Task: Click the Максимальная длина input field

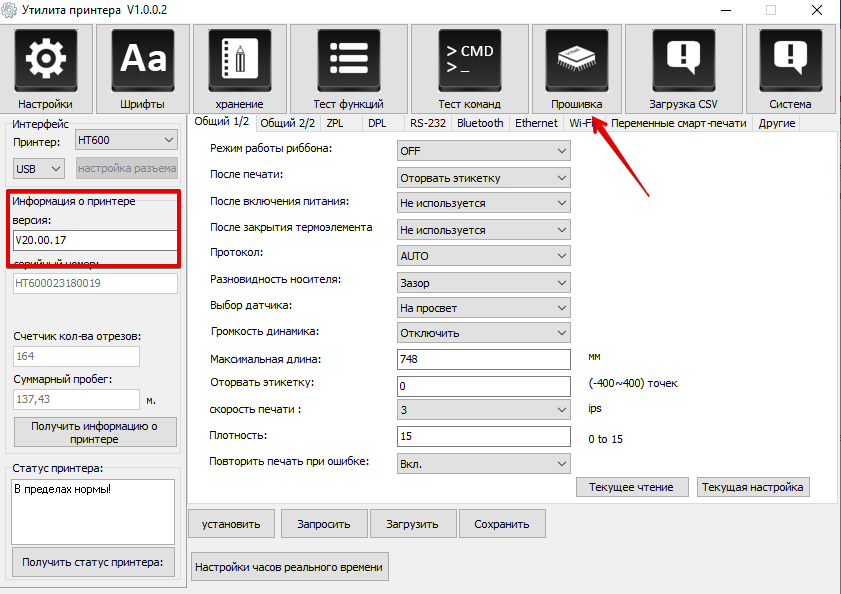Action: pyautogui.click(x=483, y=359)
